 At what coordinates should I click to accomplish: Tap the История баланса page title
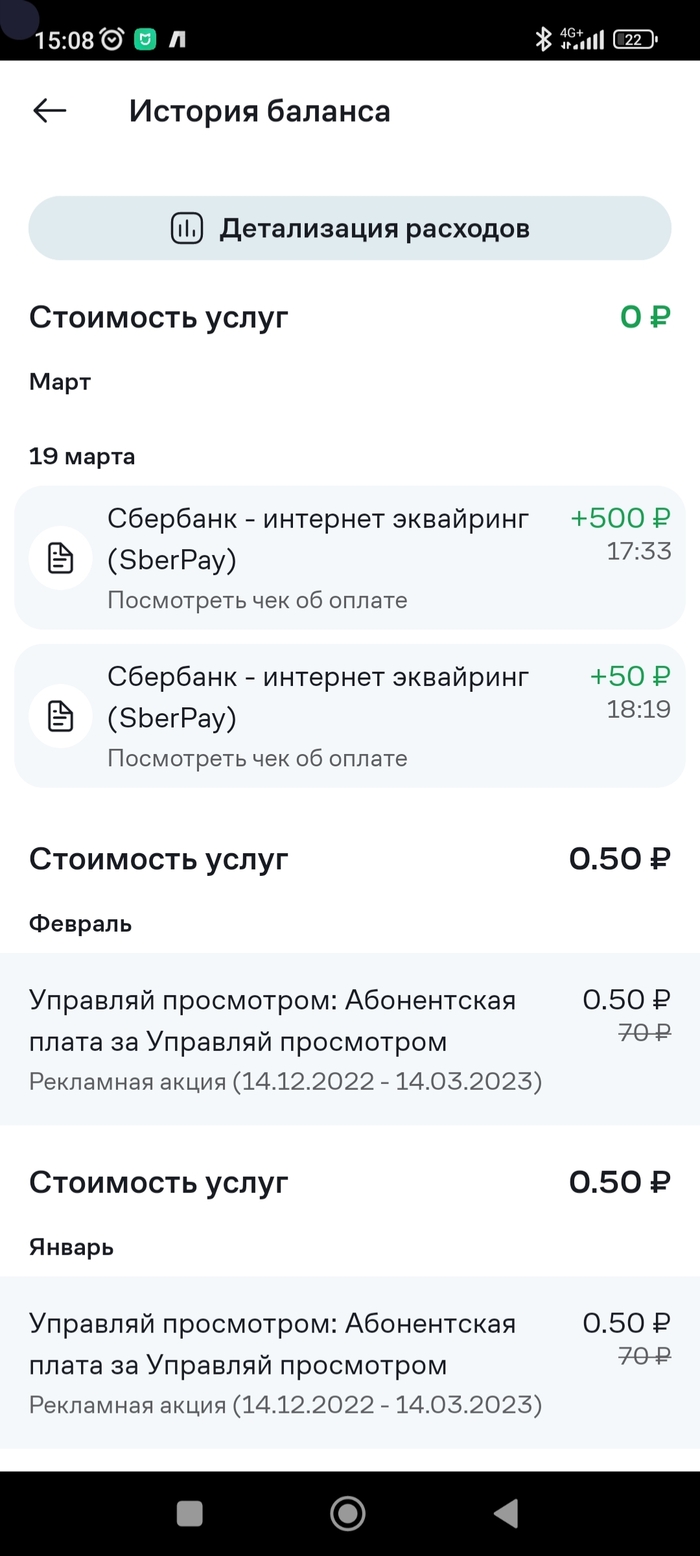coord(259,111)
